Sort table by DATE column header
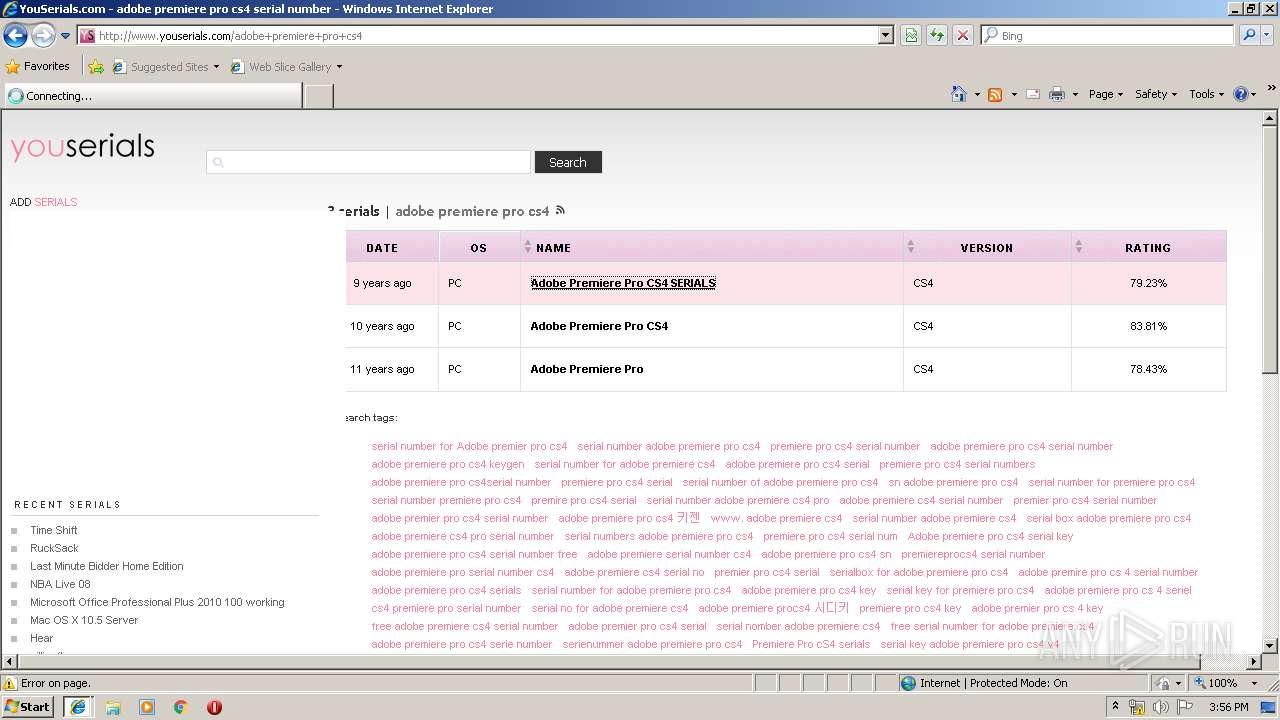 382,248
